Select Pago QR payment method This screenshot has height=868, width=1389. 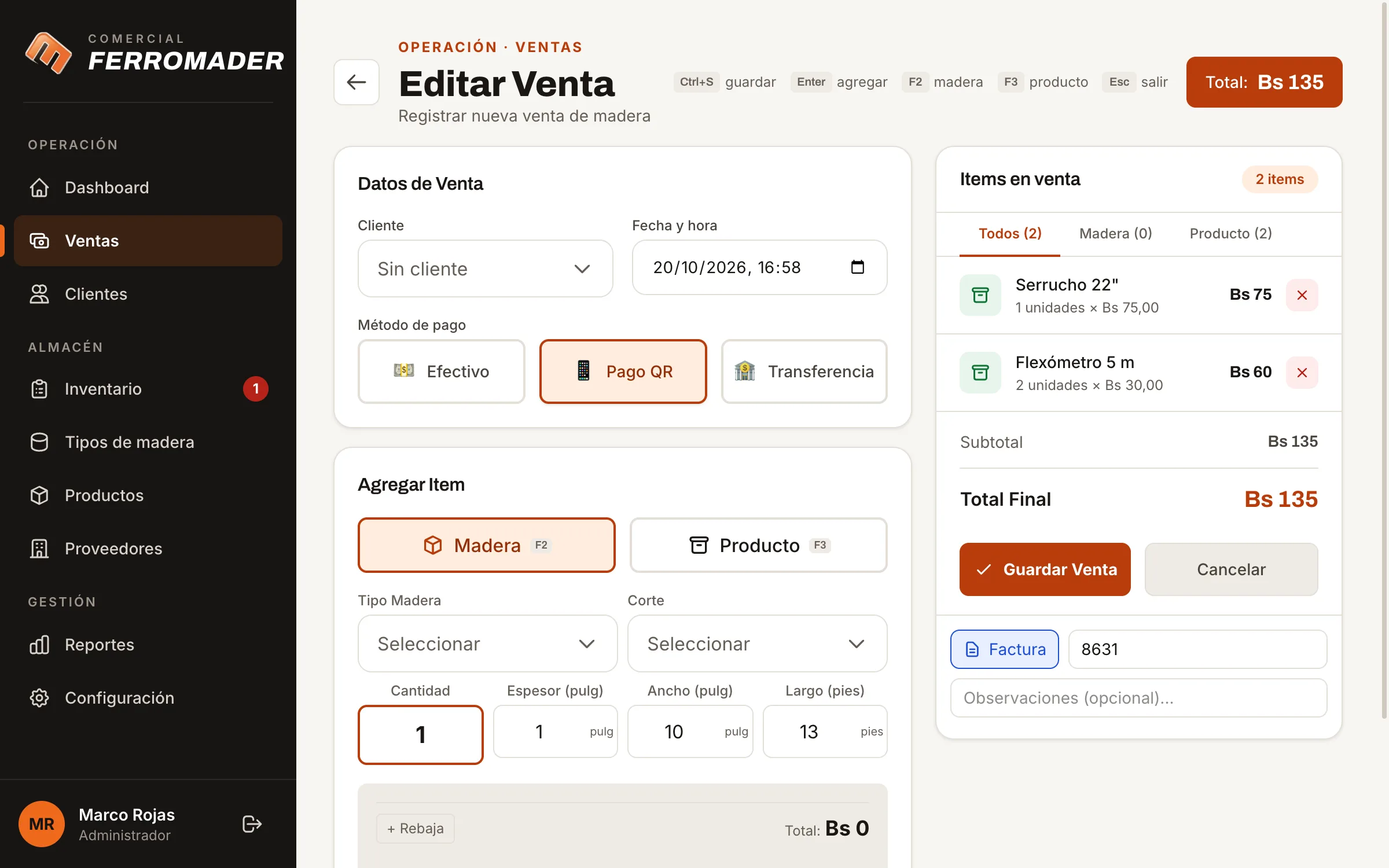pos(623,372)
